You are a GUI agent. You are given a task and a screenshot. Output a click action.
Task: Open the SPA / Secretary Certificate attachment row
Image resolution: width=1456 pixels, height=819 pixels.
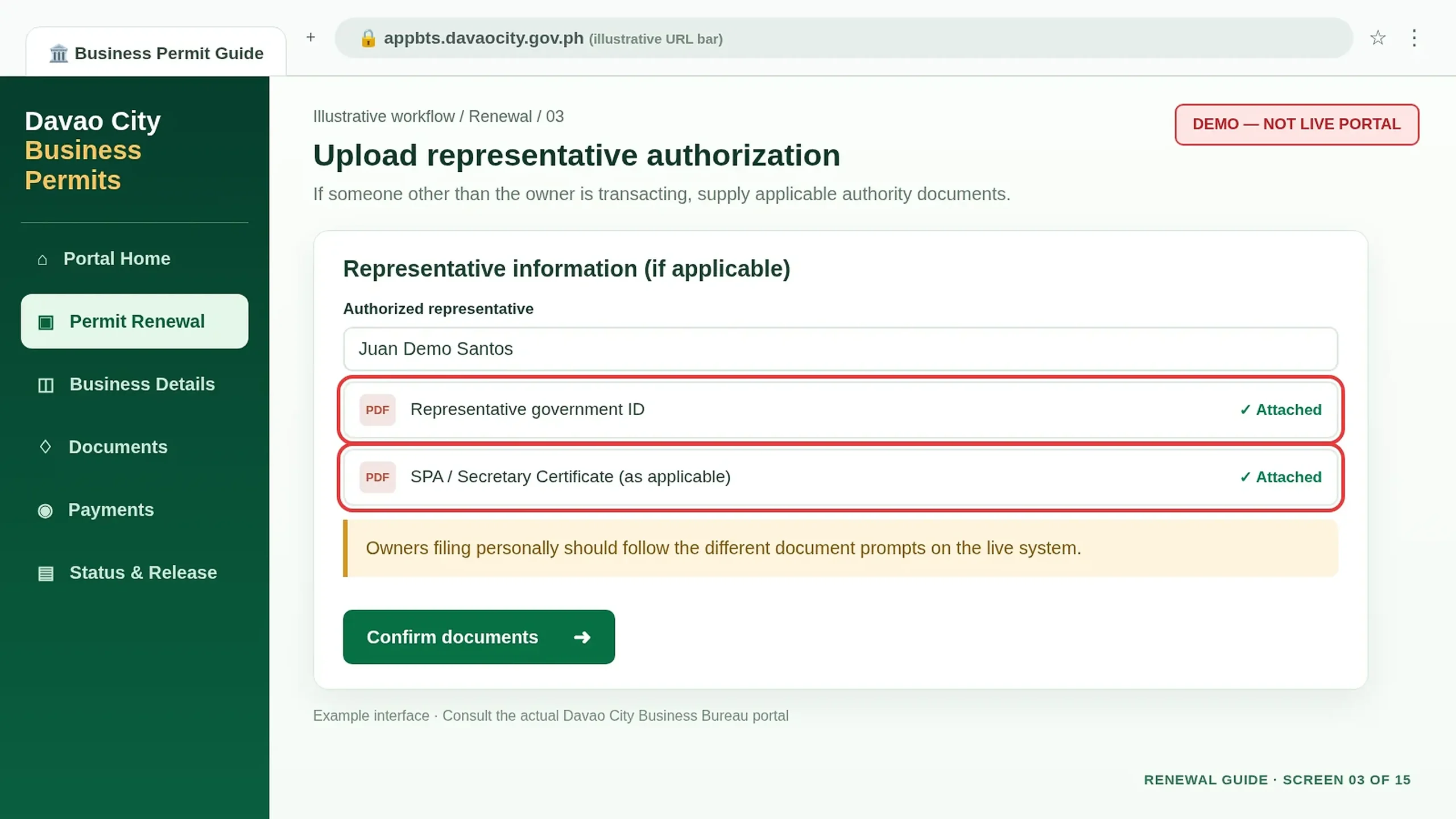pyautogui.click(x=841, y=477)
